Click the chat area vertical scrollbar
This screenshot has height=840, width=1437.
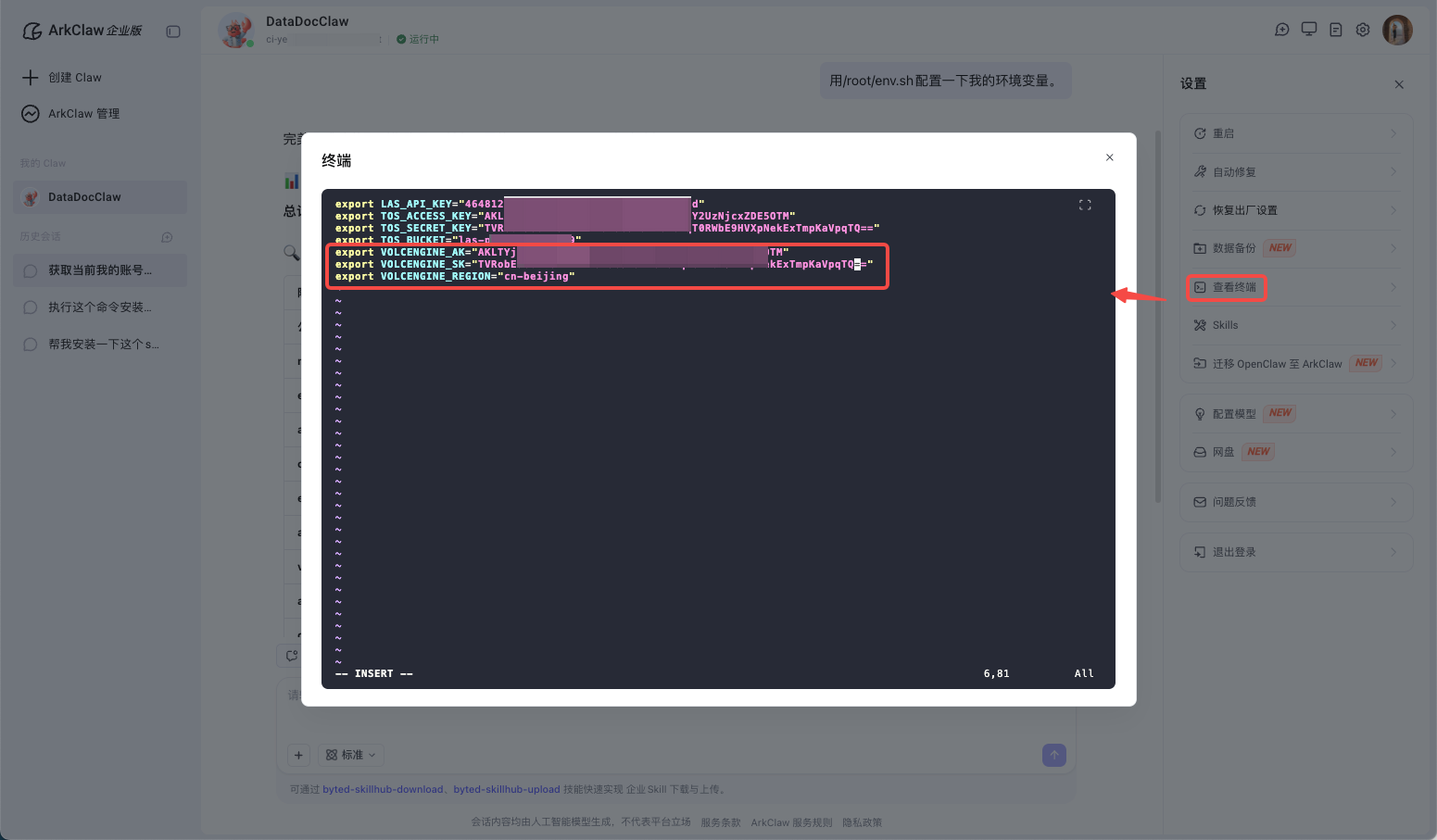click(1157, 316)
